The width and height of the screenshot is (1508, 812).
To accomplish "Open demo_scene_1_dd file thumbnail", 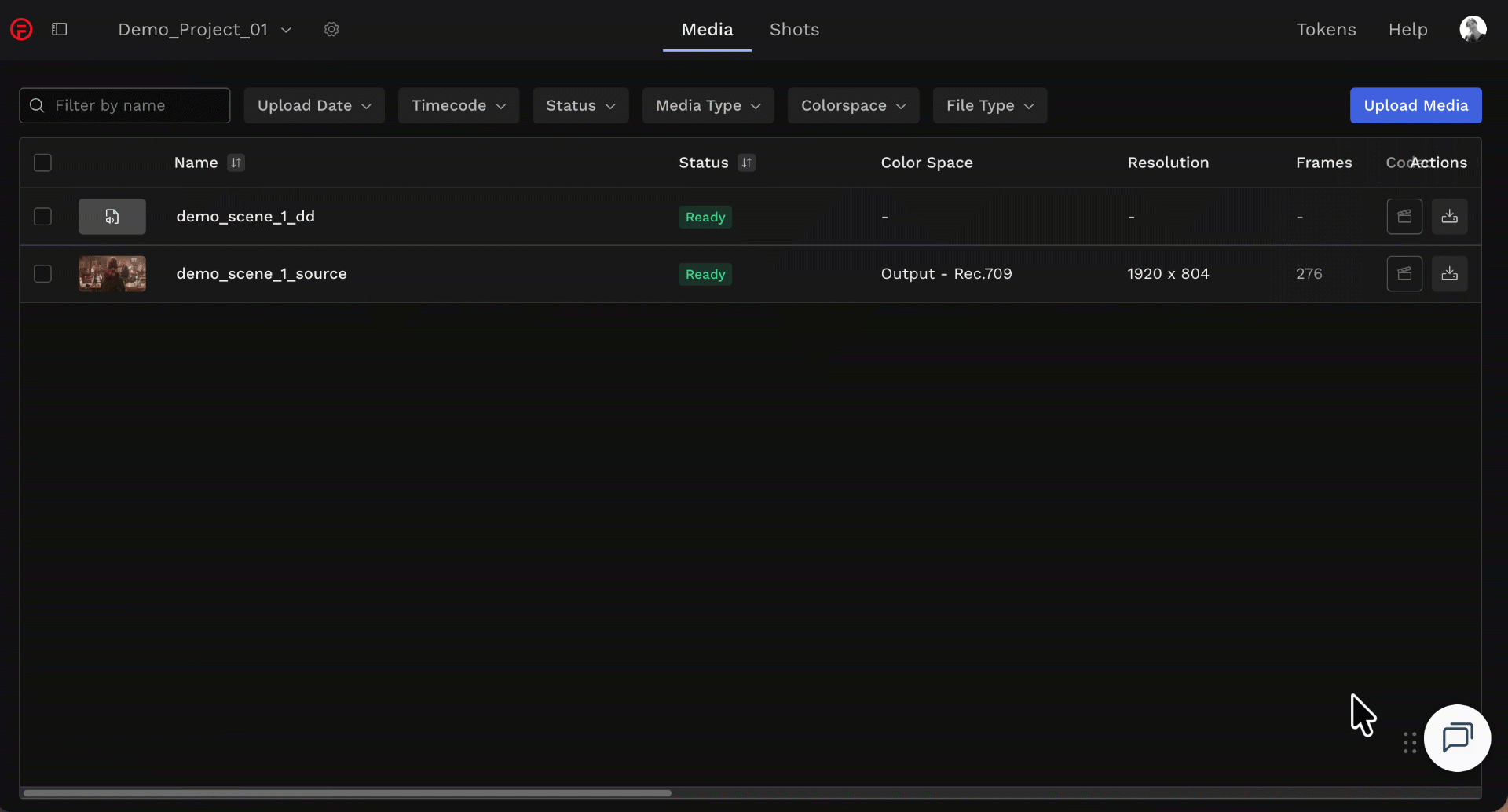I will tap(112, 217).
